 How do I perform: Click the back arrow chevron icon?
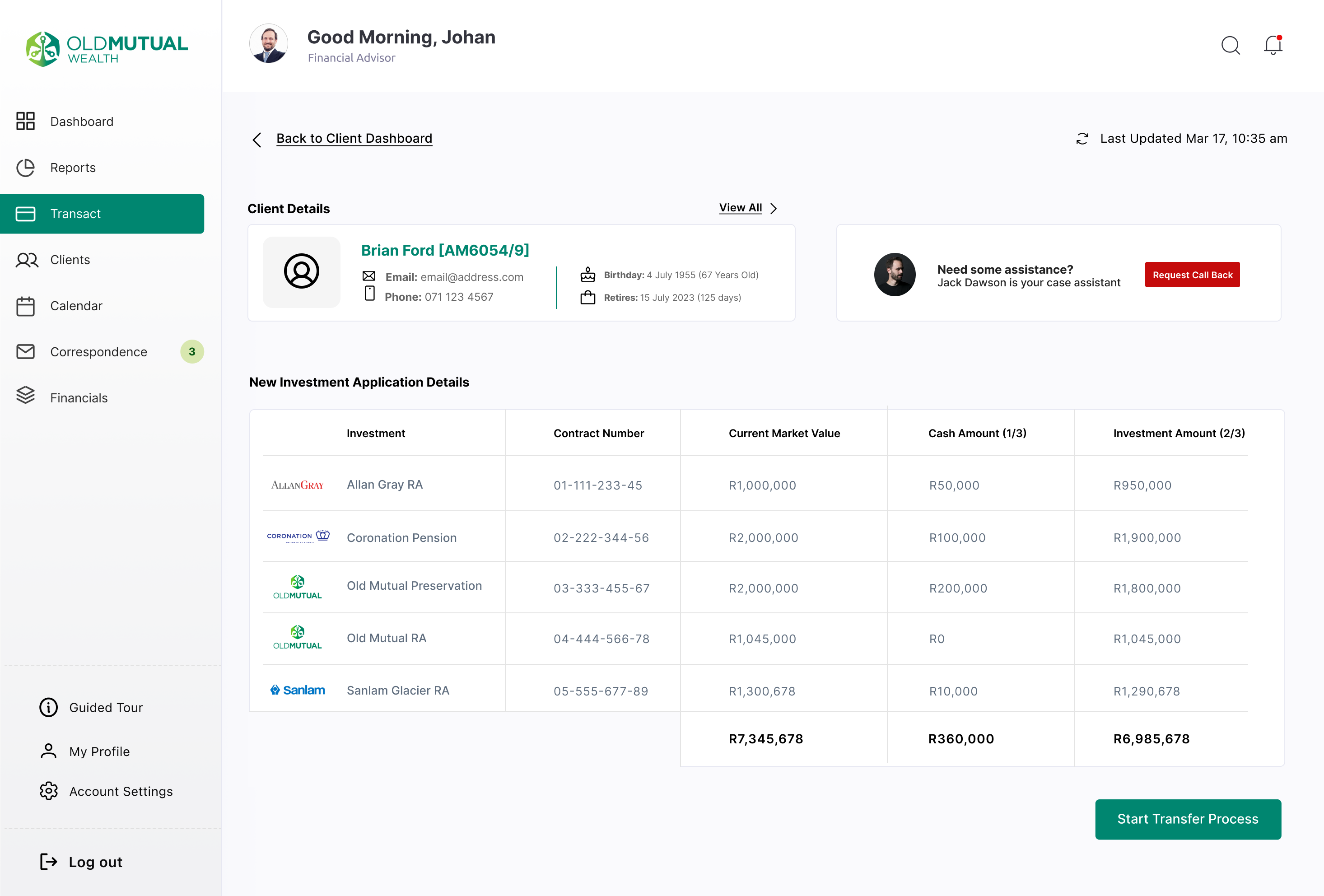pyautogui.click(x=257, y=140)
